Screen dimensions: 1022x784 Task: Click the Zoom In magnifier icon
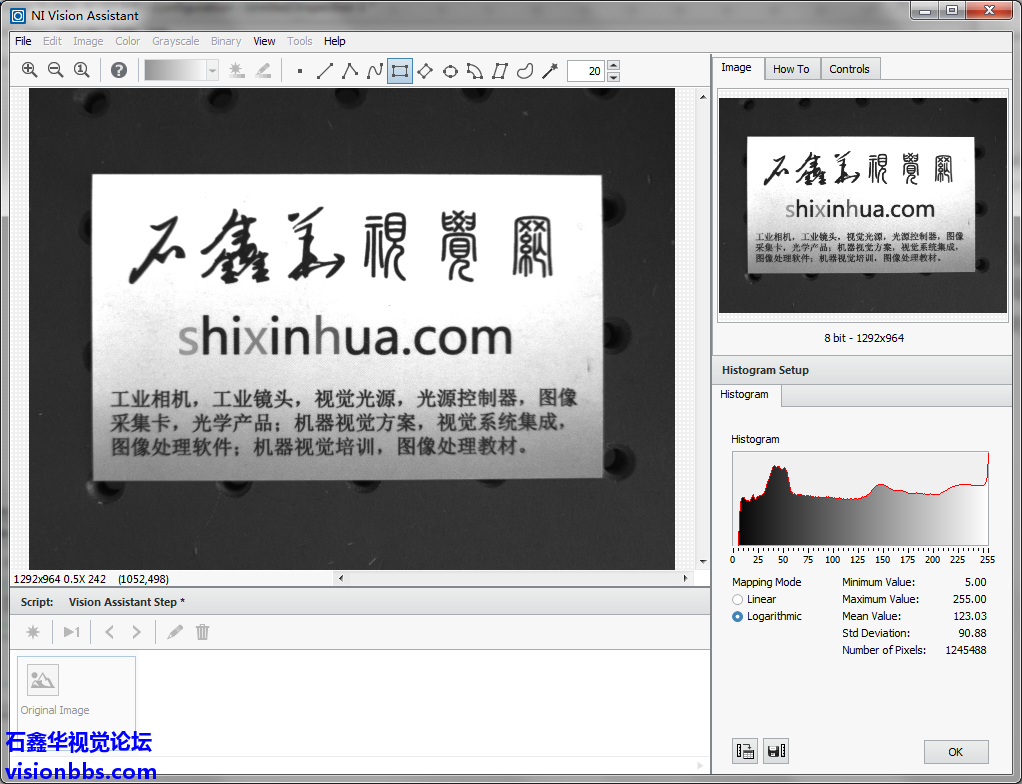pyautogui.click(x=29, y=70)
